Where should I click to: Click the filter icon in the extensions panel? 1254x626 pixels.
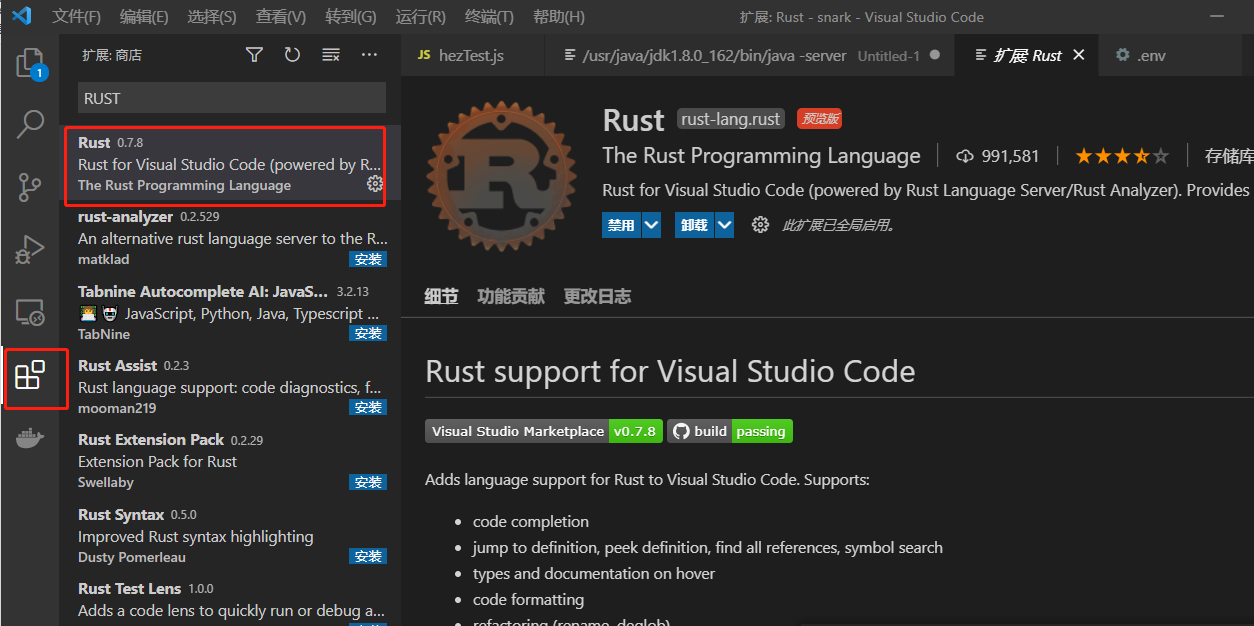(x=254, y=55)
